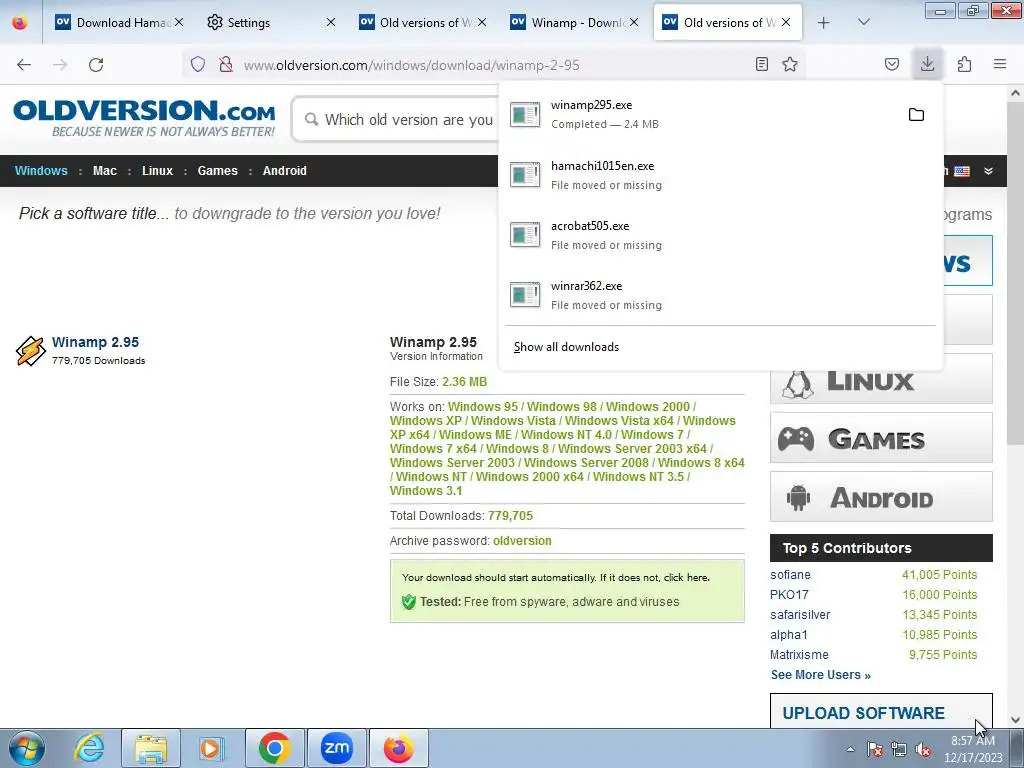Close the downloads panel via toolbar download icon
Image resolution: width=1024 pixels, height=768 pixels.
click(x=927, y=64)
